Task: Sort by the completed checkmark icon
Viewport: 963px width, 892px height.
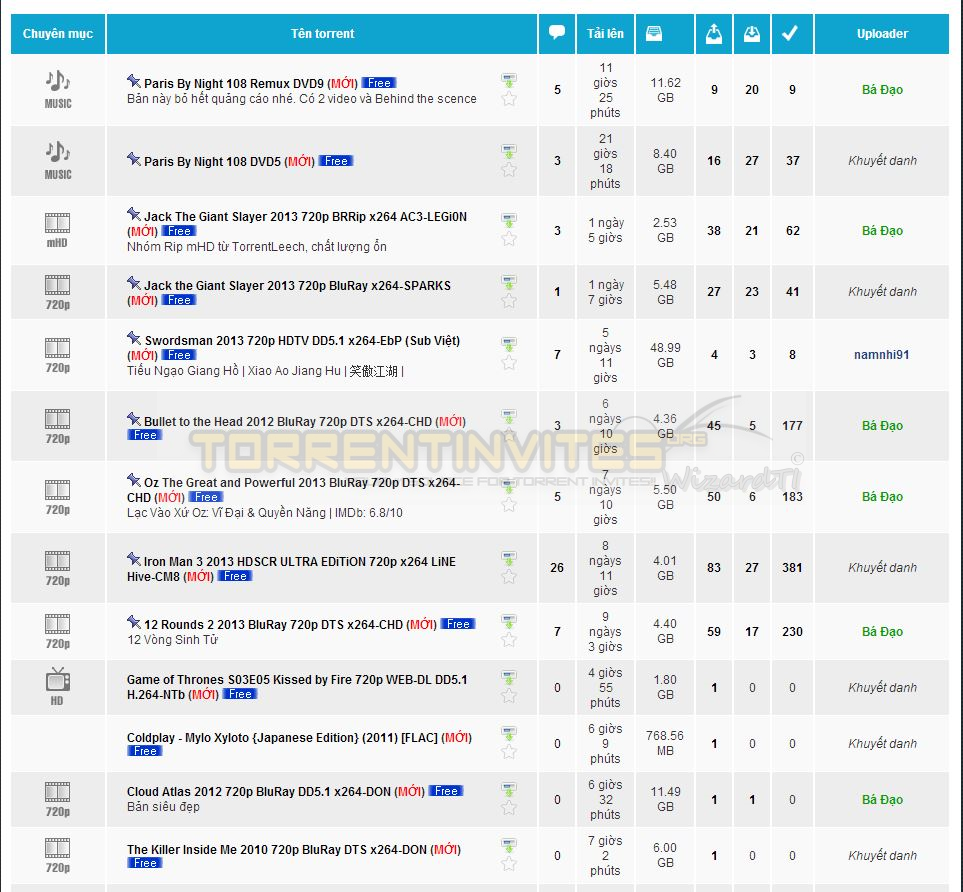Action: 790,33
